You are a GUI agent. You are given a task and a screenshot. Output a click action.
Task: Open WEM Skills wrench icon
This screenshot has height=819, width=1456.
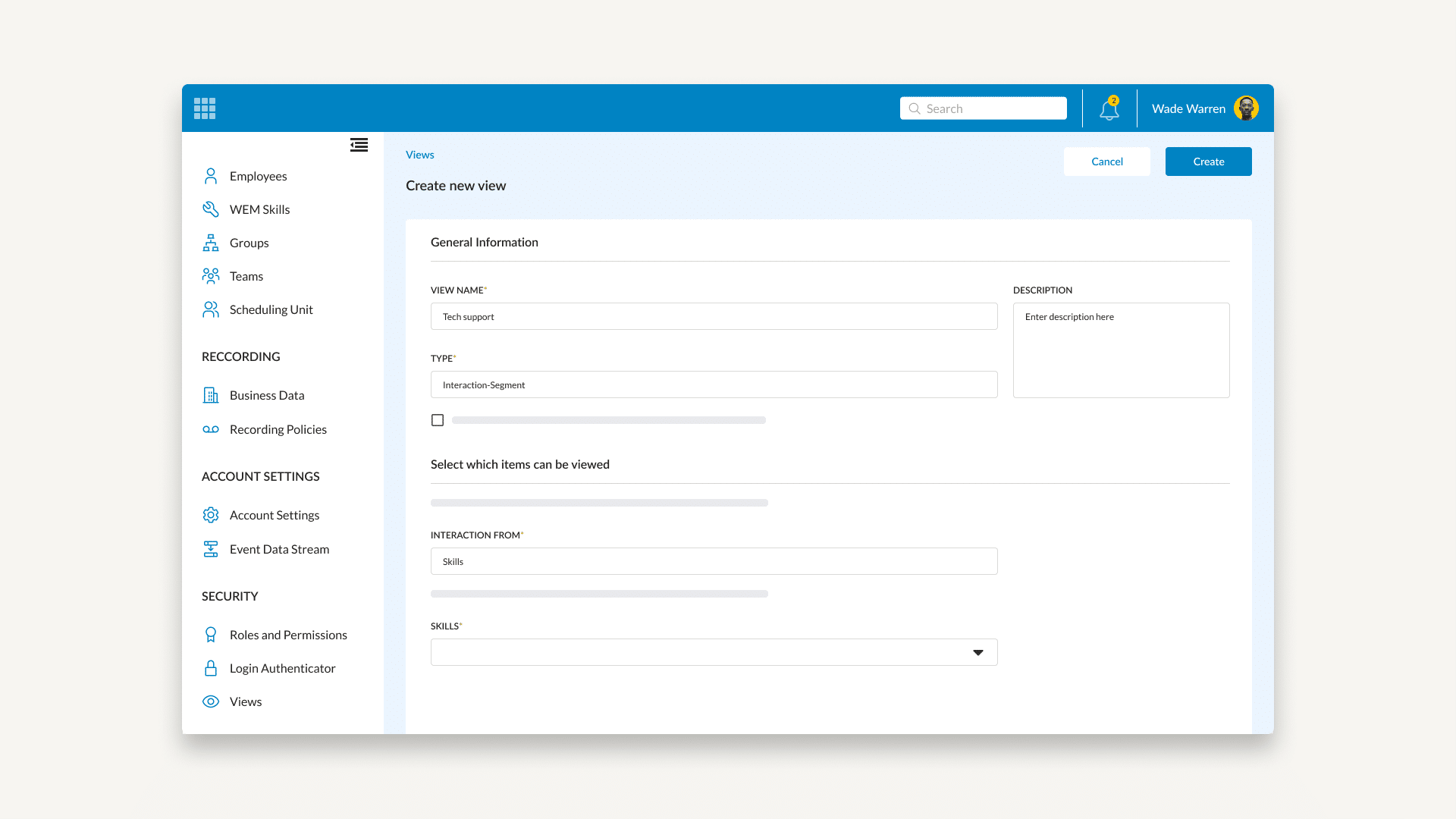click(x=211, y=209)
